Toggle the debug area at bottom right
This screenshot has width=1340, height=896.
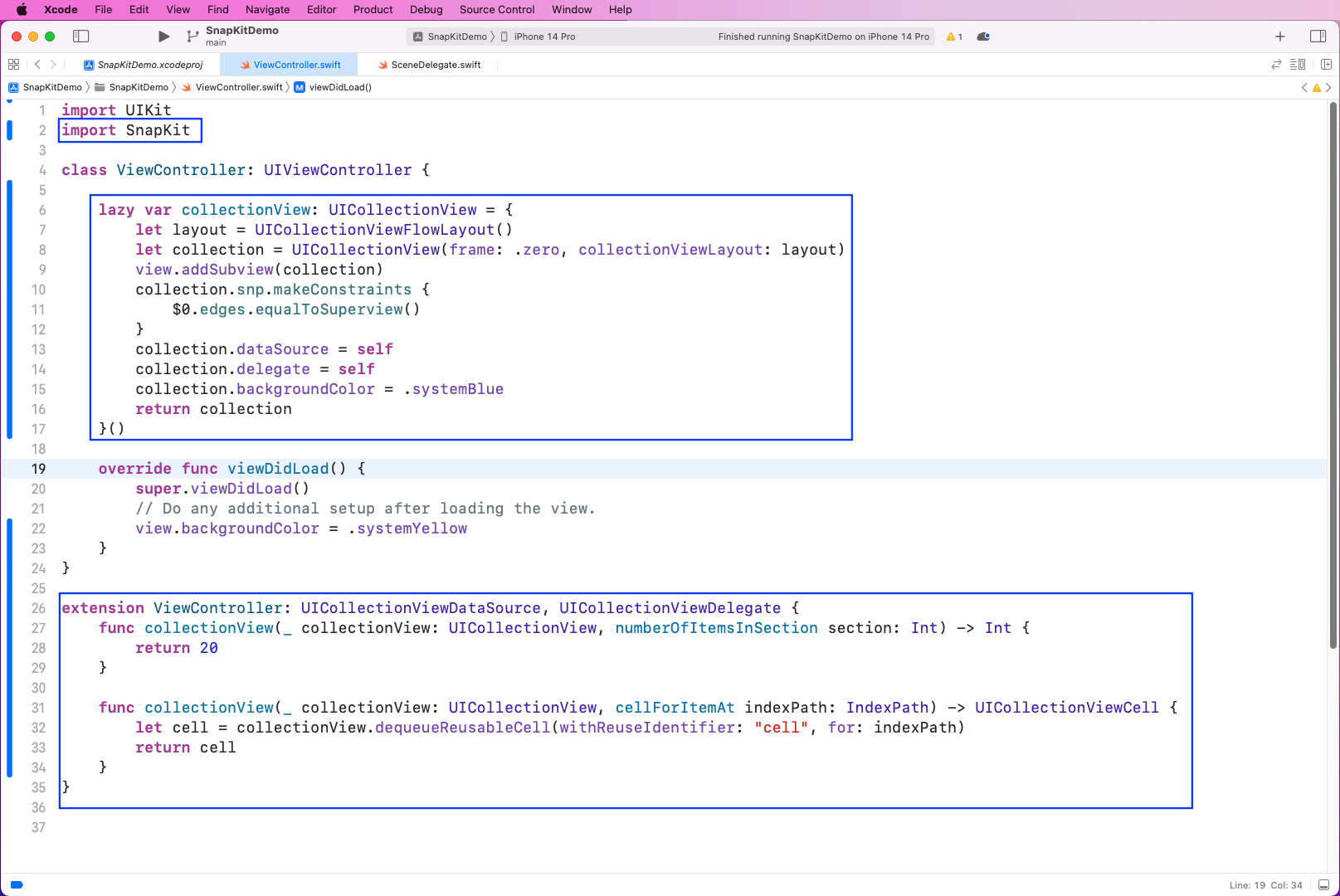pyautogui.click(x=1323, y=884)
